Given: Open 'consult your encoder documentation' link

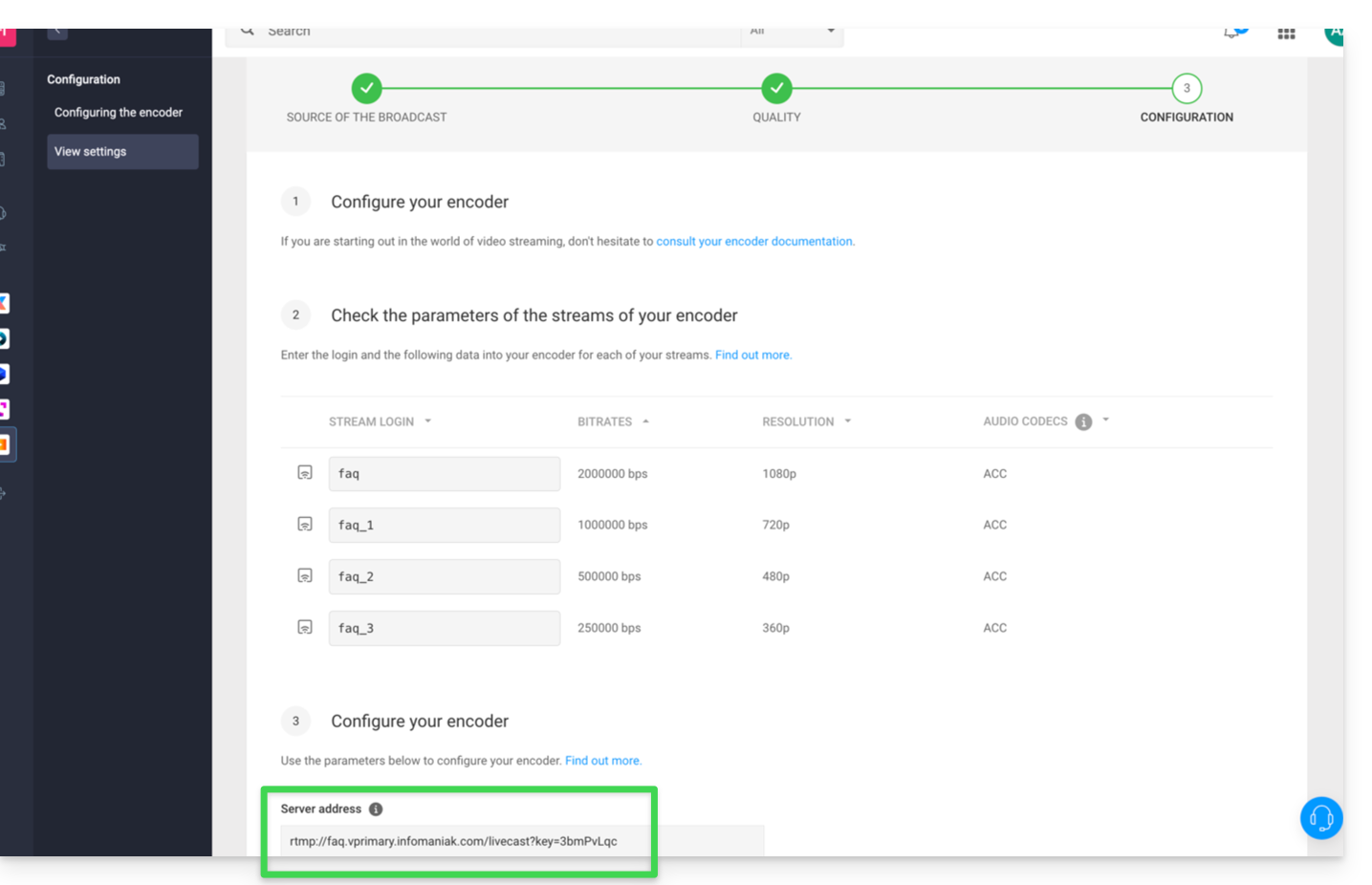Looking at the screenshot, I should coord(754,242).
